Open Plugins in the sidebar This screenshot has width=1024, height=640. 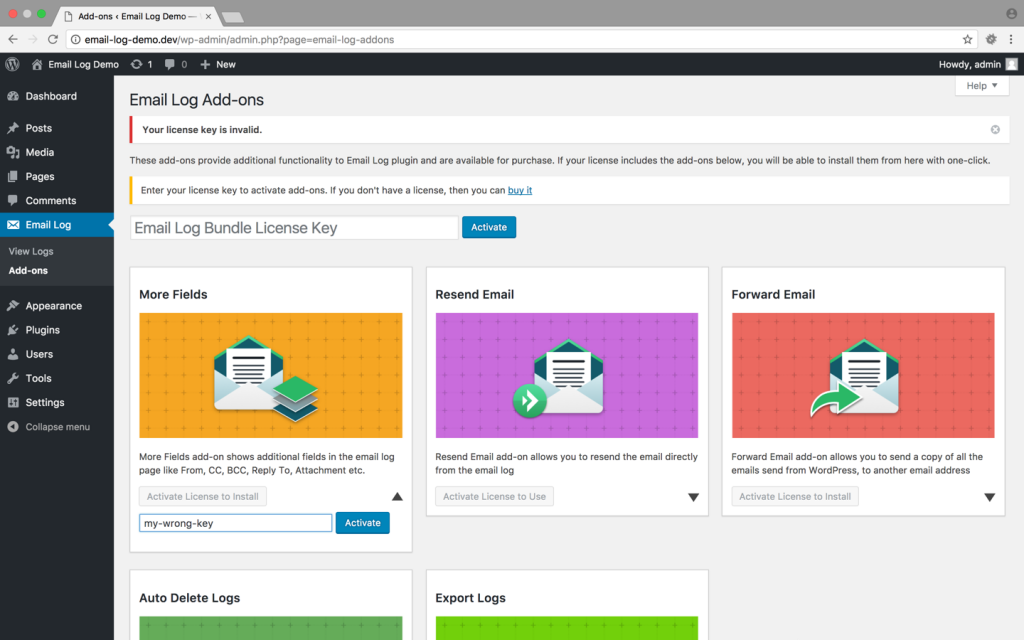click(42, 330)
